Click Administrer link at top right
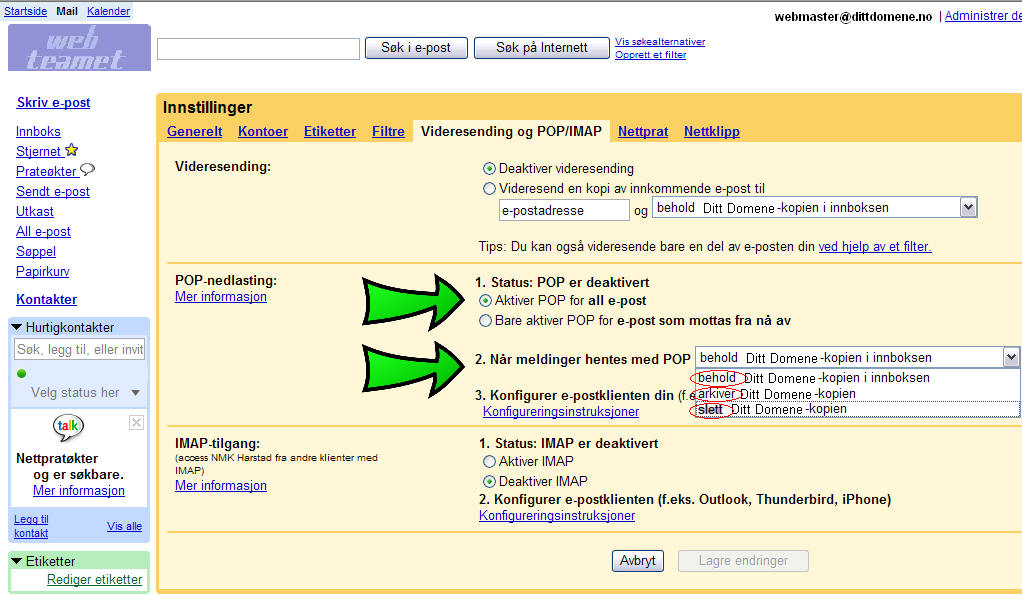 tap(983, 16)
